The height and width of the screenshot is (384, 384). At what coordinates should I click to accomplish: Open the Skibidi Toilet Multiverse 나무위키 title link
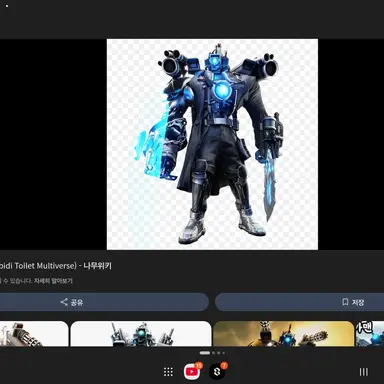pyautogui.click(x=56, y=266)
